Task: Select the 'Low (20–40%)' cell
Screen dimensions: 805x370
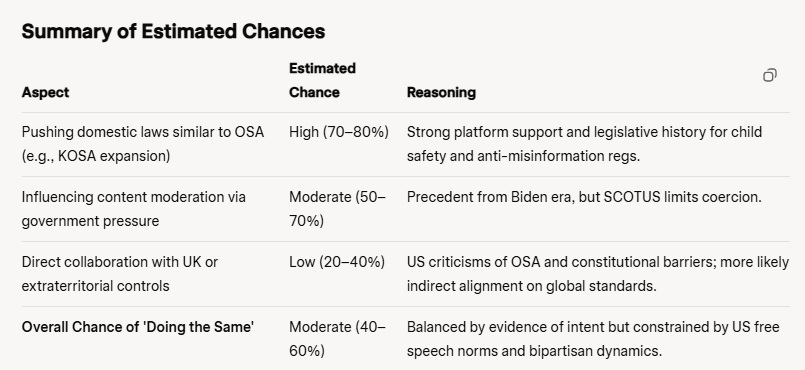Action: (337, 262)
